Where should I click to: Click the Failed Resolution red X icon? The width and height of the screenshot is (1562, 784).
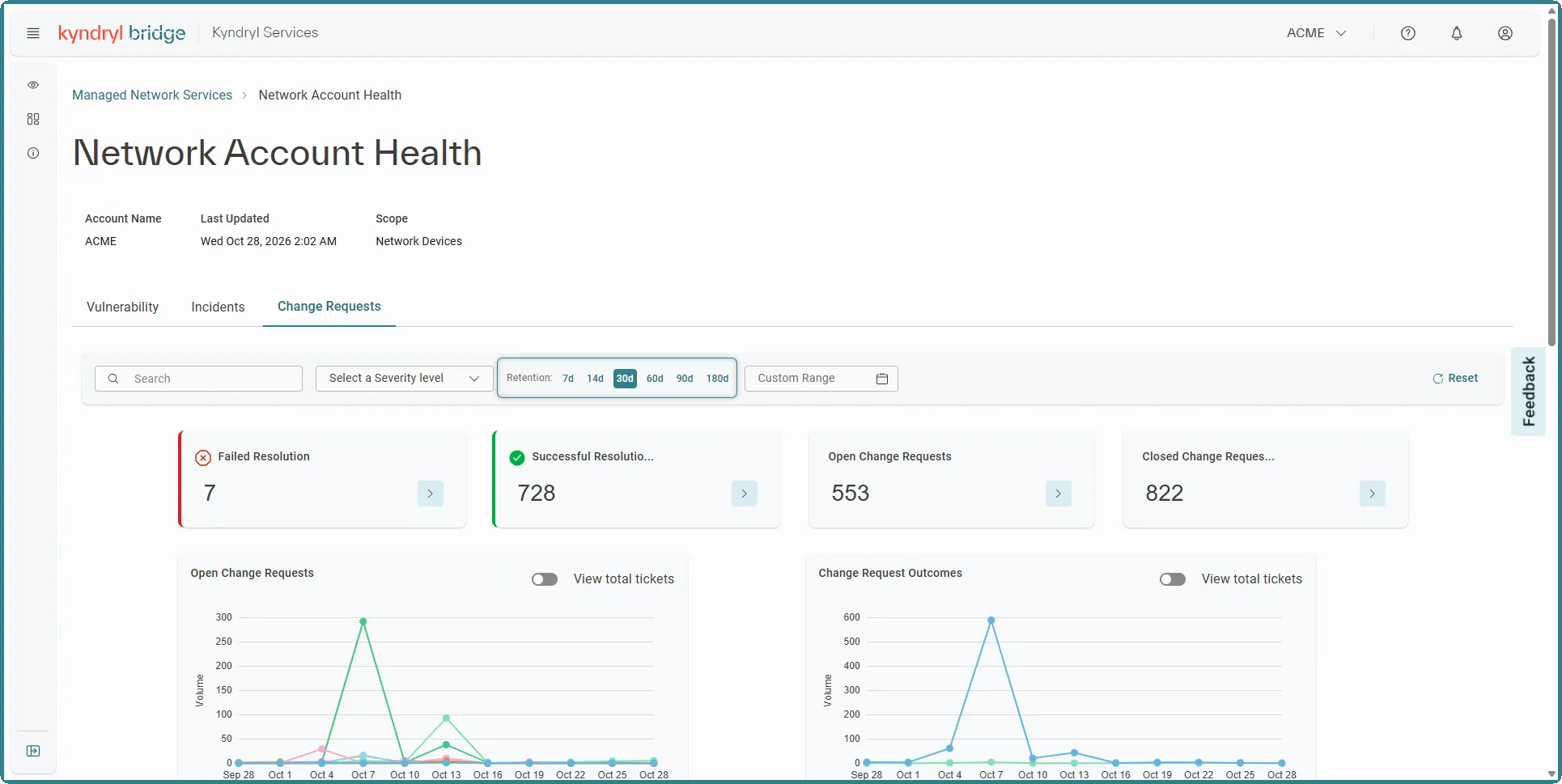[203, 458]
